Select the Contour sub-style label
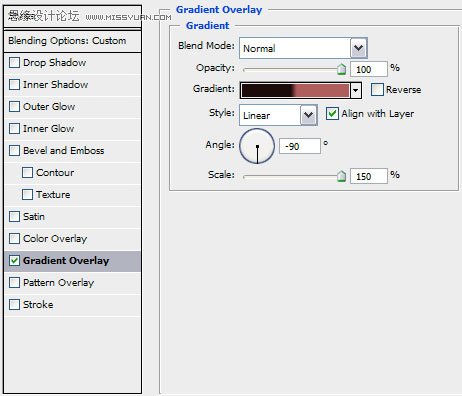Screen dimensions: 462x396 (x=55, y=172)
